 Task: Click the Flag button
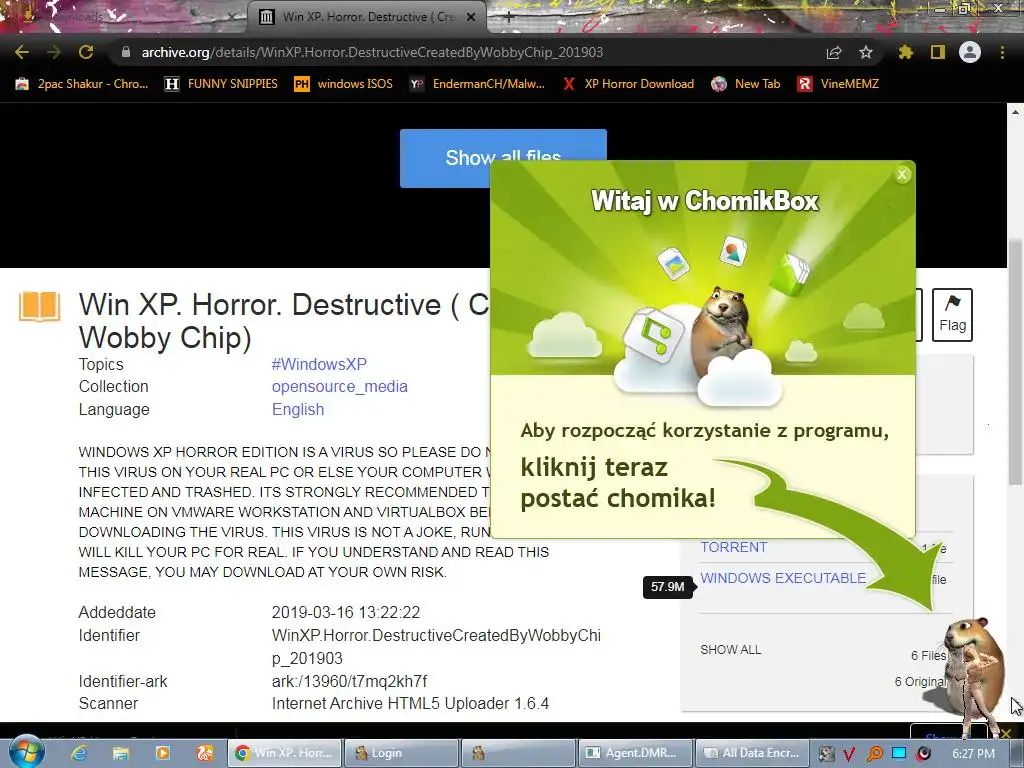point(952,315)
